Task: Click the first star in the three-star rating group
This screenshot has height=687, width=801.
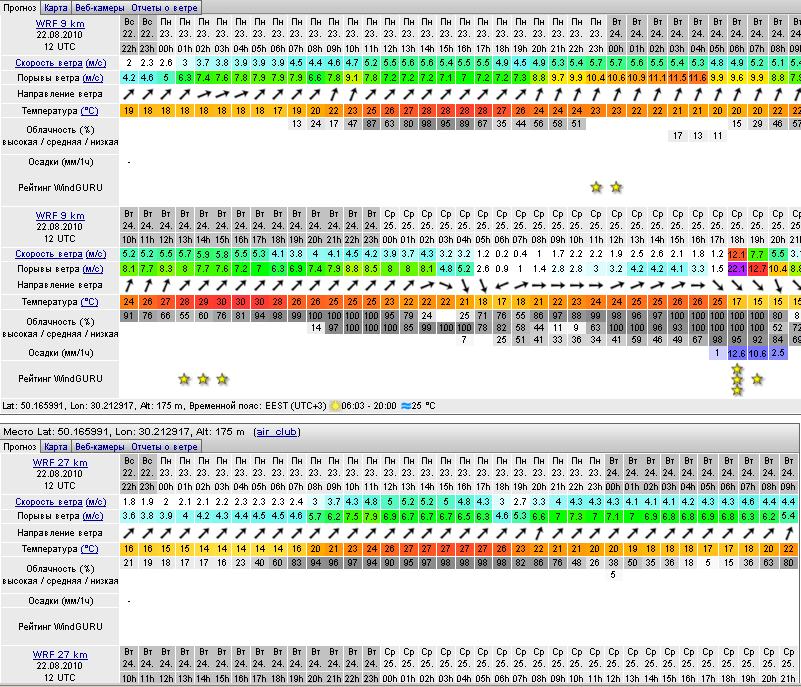Action: pyautogui.click(x=184, y=379)
